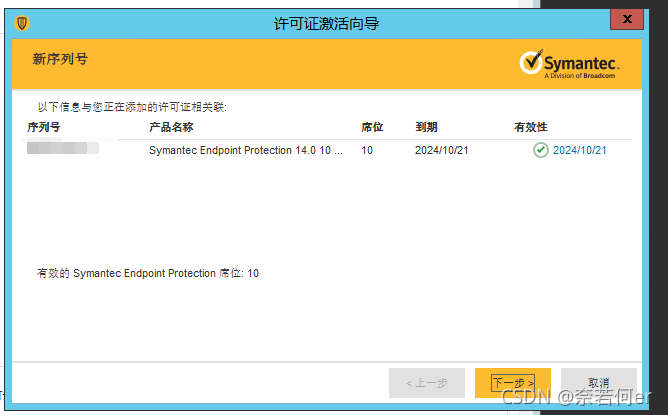Click the 产品名称 column header
The image size is (668, 415).
pos(171,127)
